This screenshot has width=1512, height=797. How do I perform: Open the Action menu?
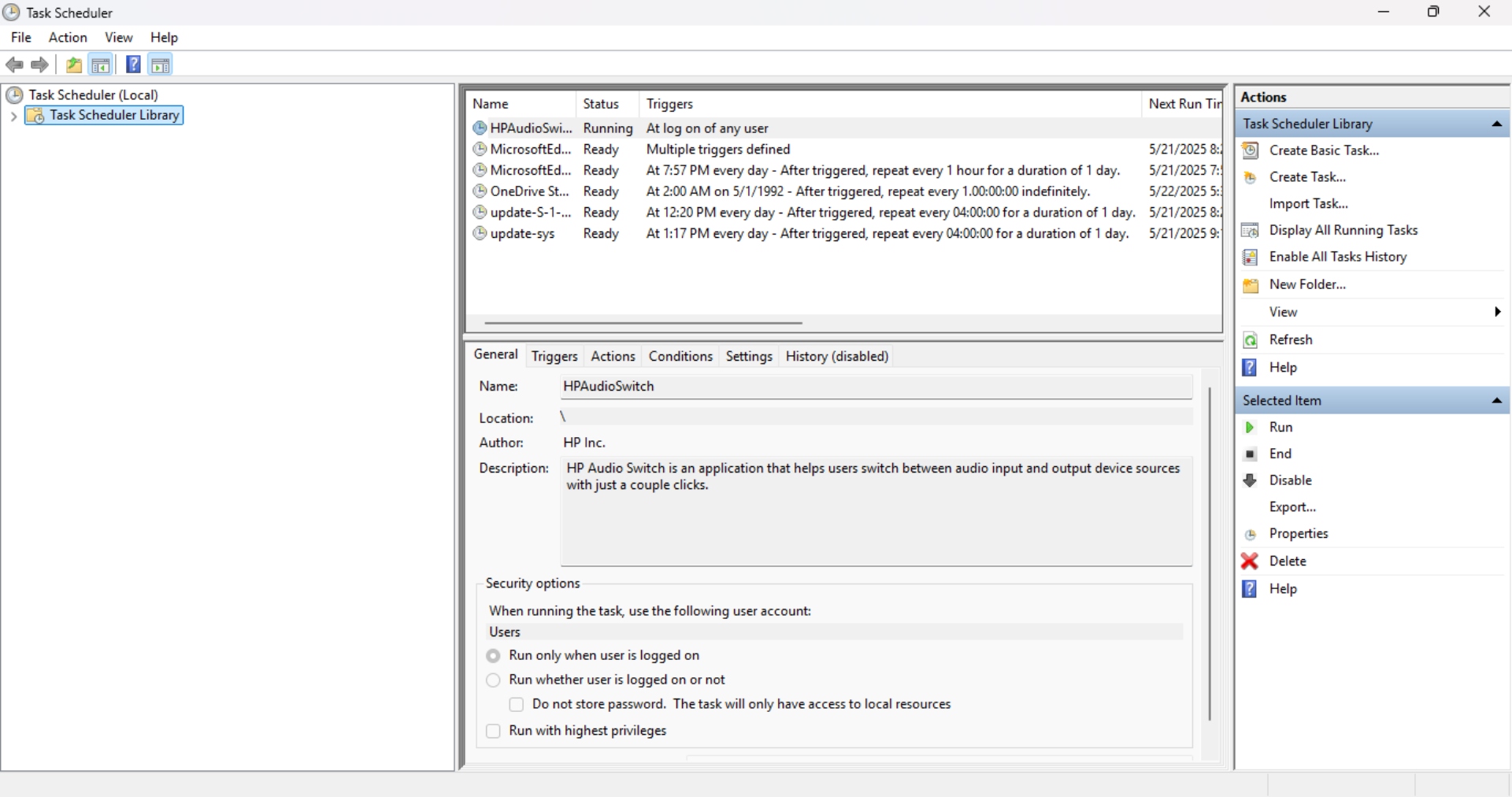[x=68, y=38]
